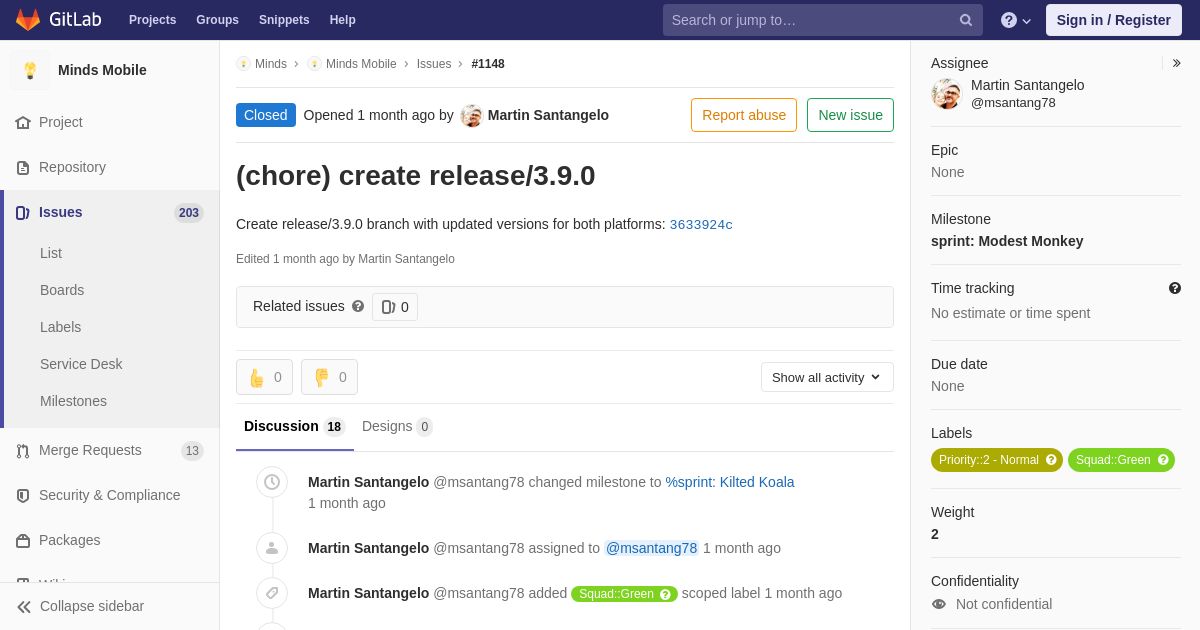This screenshot has height=630, width=1200.
Task: Click the Not confidential eye icon
Action: pyautogui.click(x=938, y=604)
